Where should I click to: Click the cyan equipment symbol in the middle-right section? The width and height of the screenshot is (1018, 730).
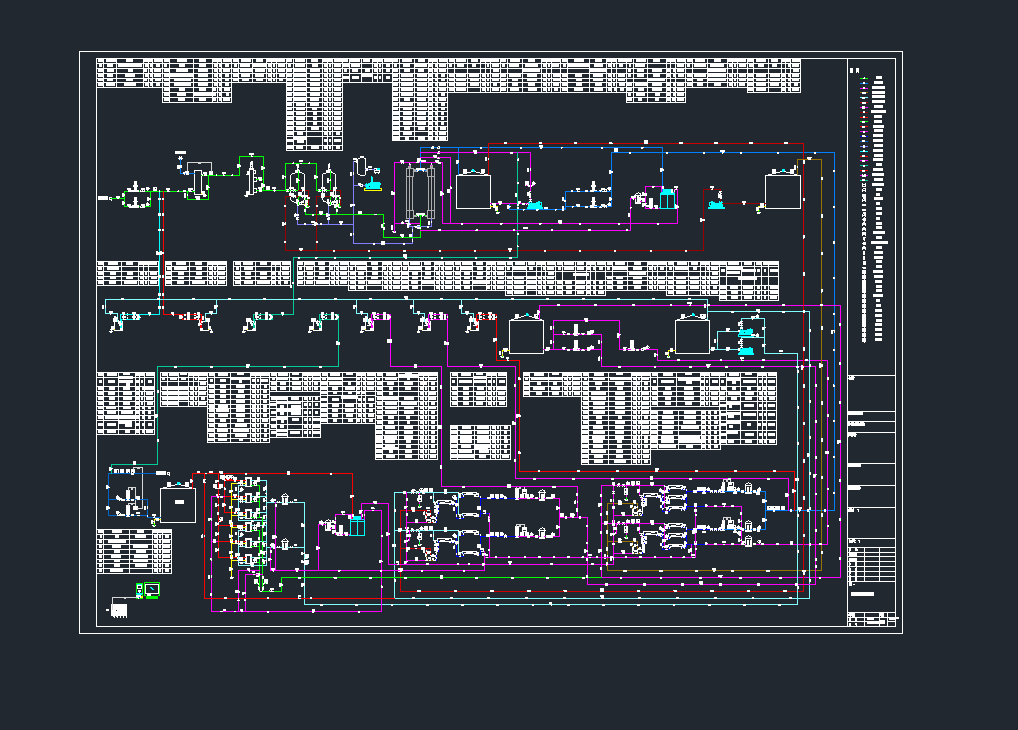(746, 332)
